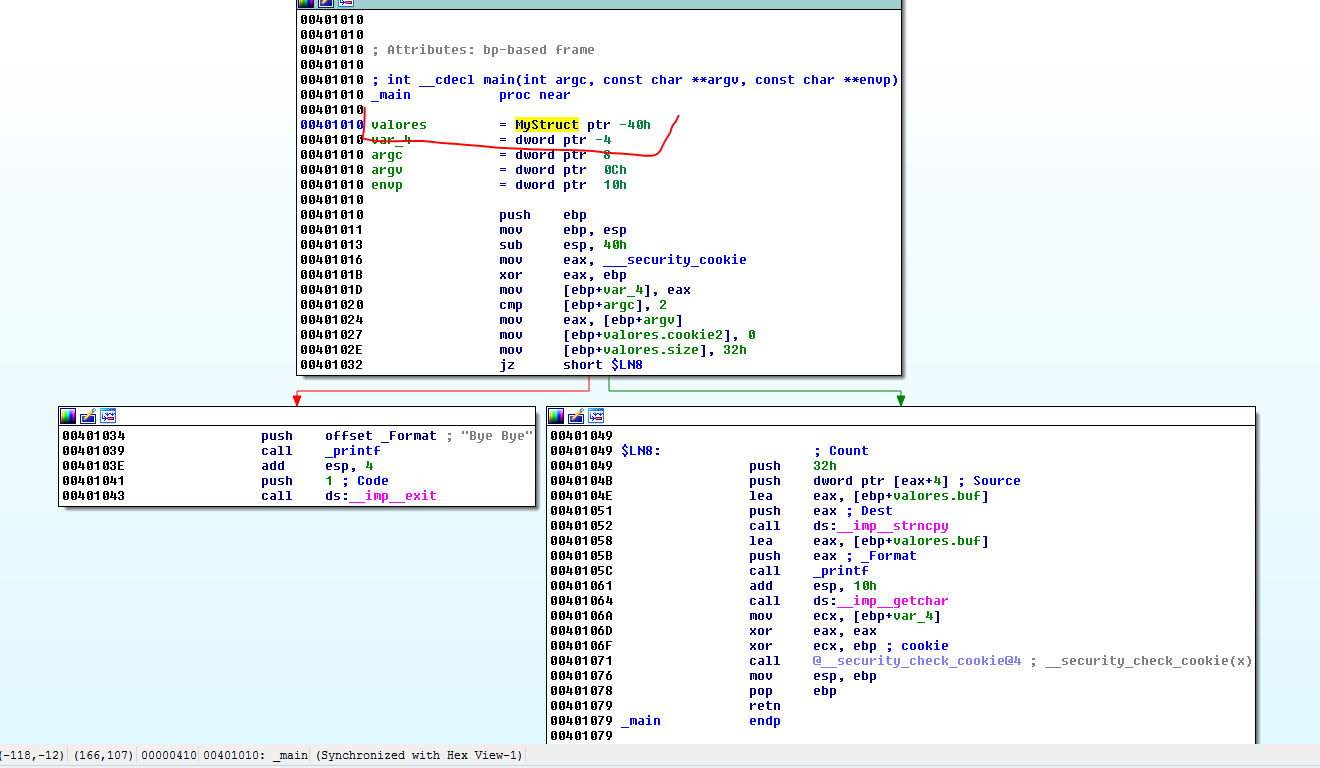
Task: Click group nodes icon in main block header
Action: point(346,3)
